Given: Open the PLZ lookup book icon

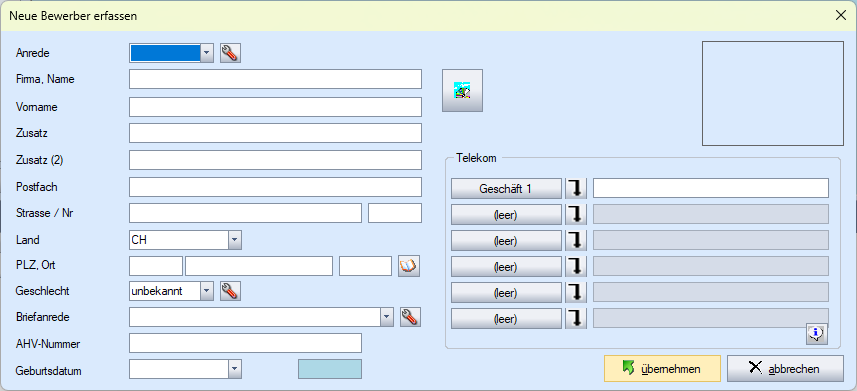Looking at the screenshot, I should (x=409, y=266).
